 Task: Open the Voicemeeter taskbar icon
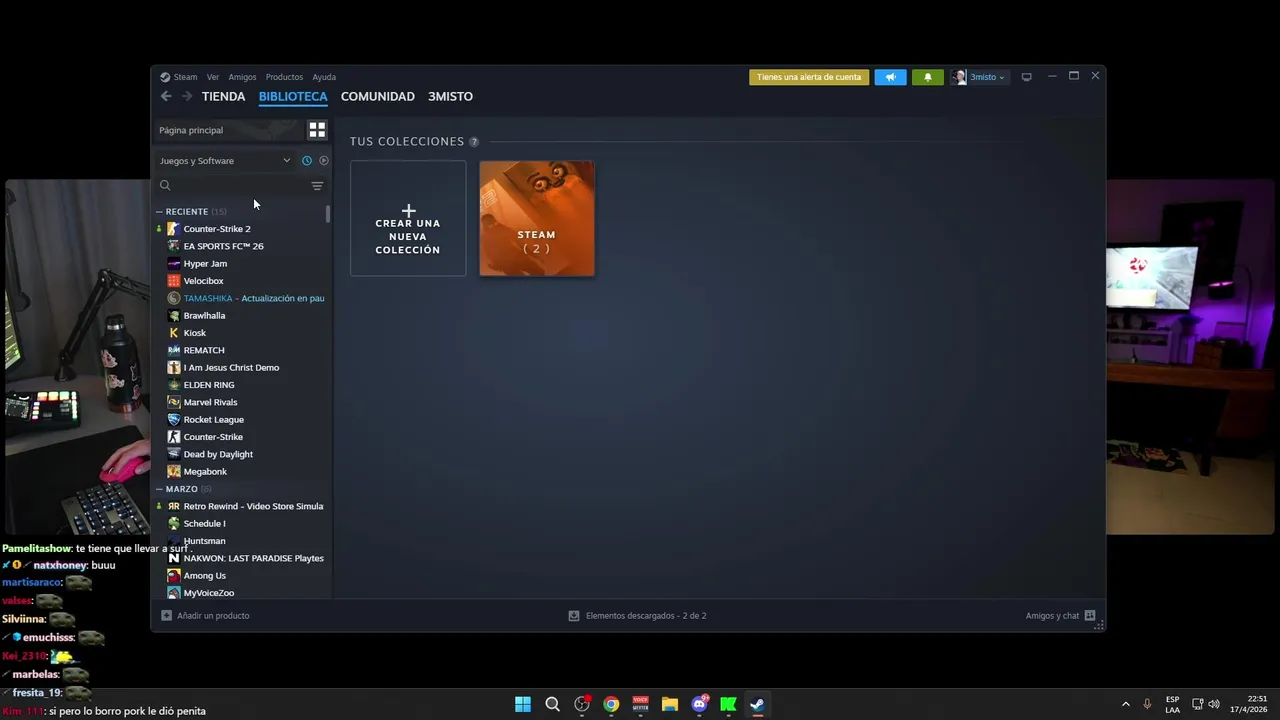coord(641,704)
